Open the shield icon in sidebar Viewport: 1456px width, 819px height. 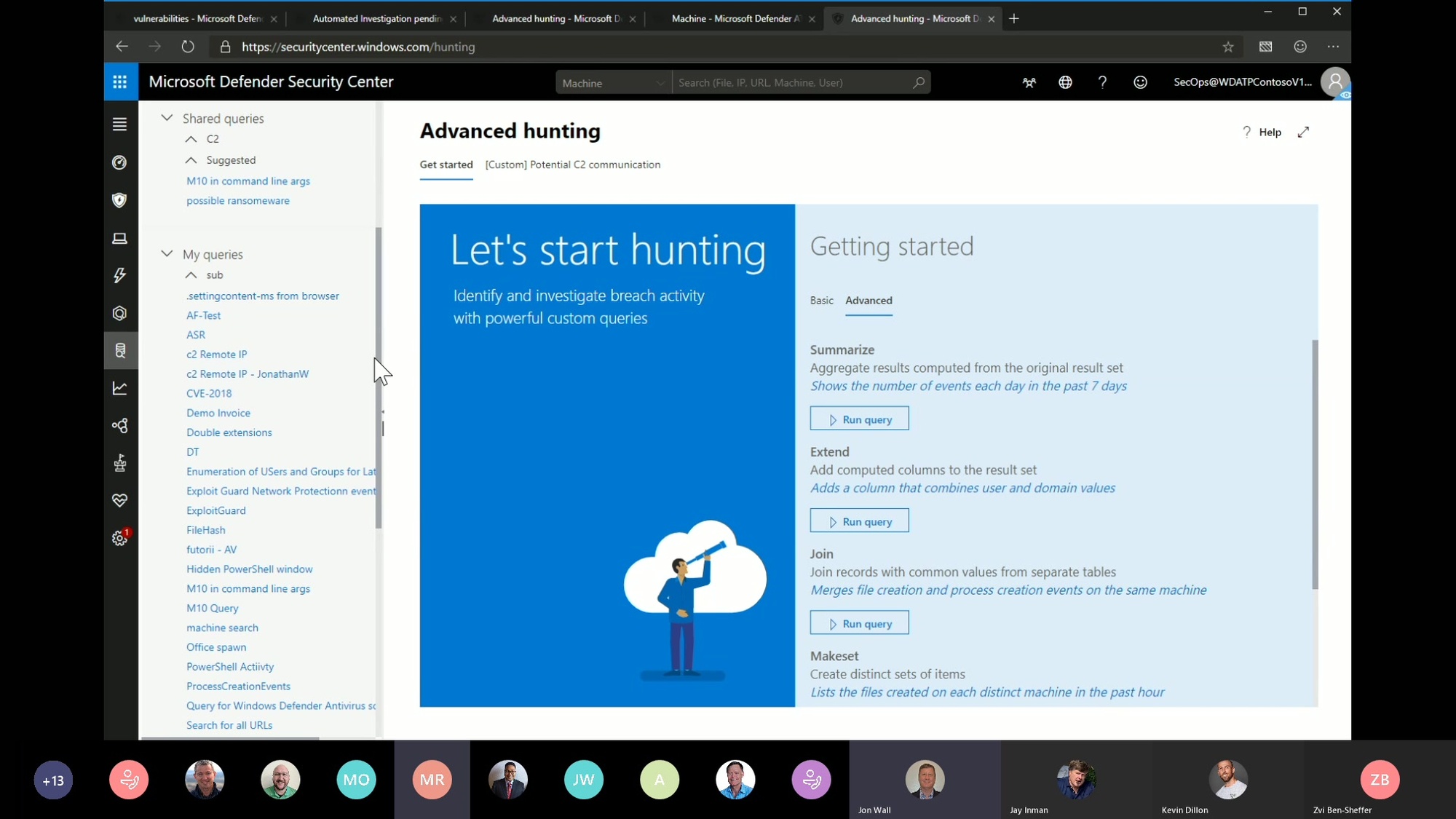pos(120,200)
